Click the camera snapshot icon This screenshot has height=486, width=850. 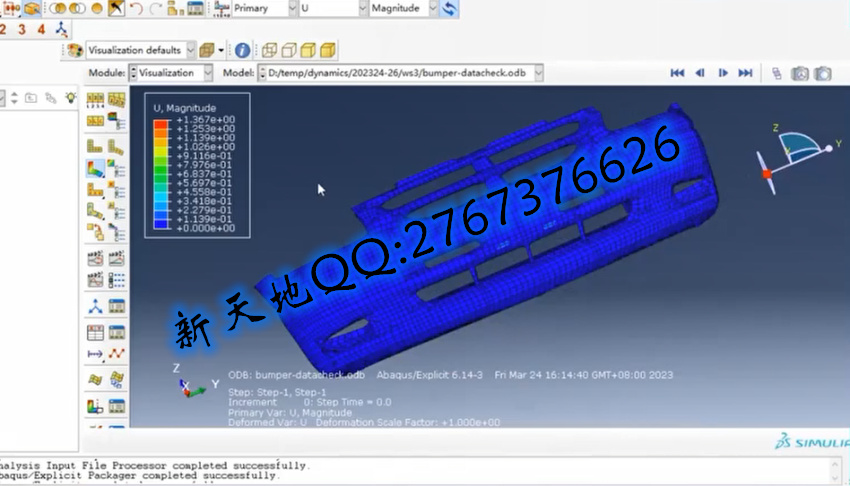pos(800,73)
